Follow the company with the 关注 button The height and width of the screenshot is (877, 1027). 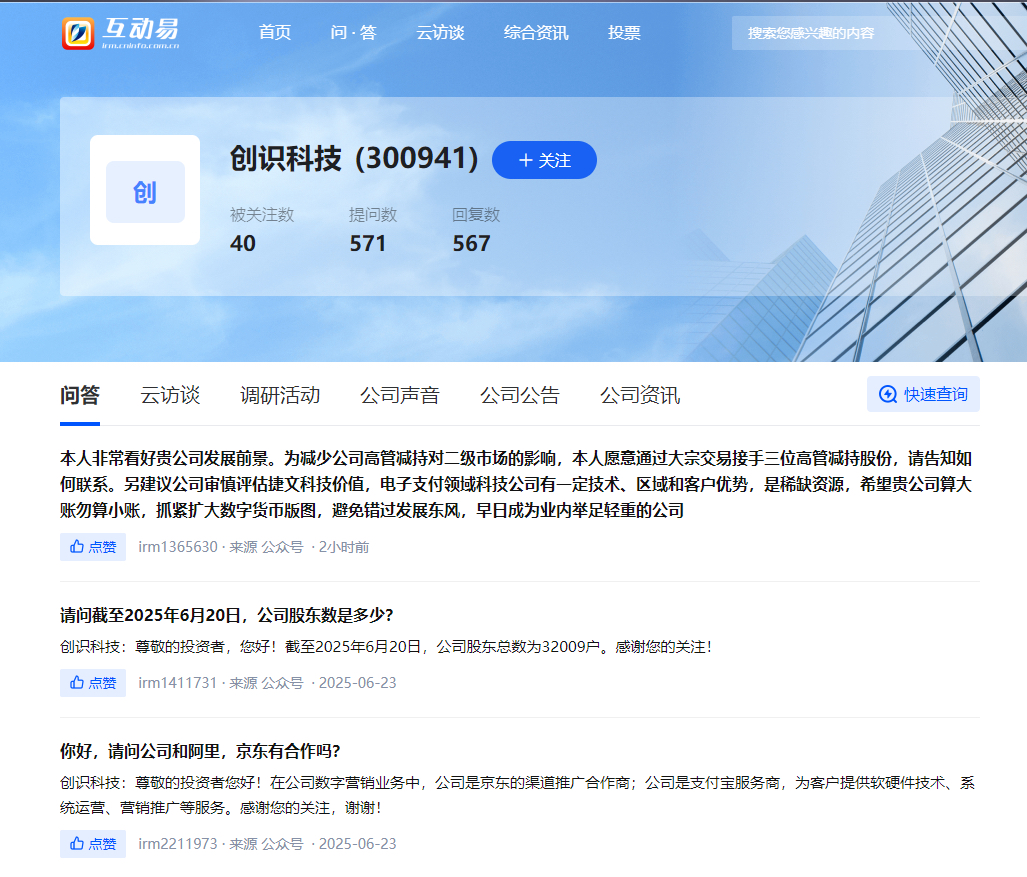544,160
